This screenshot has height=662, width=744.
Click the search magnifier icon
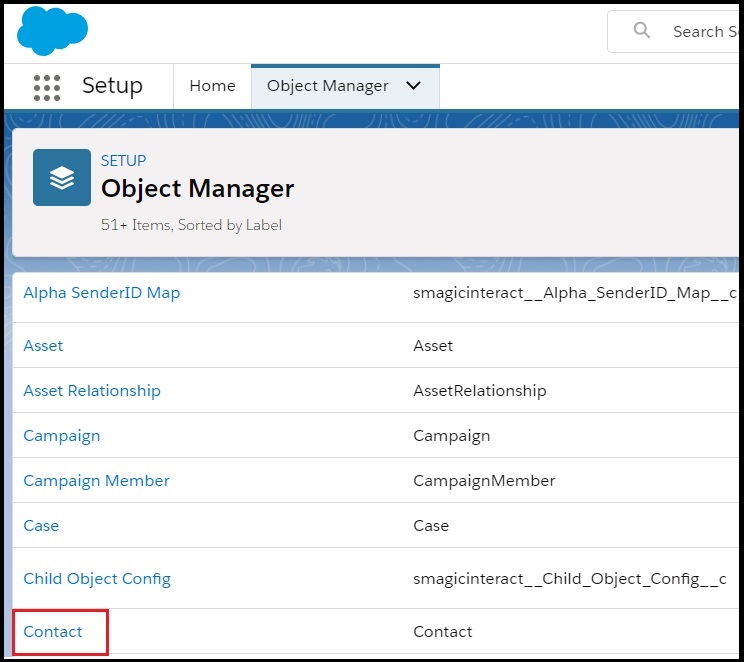point(642,30)
